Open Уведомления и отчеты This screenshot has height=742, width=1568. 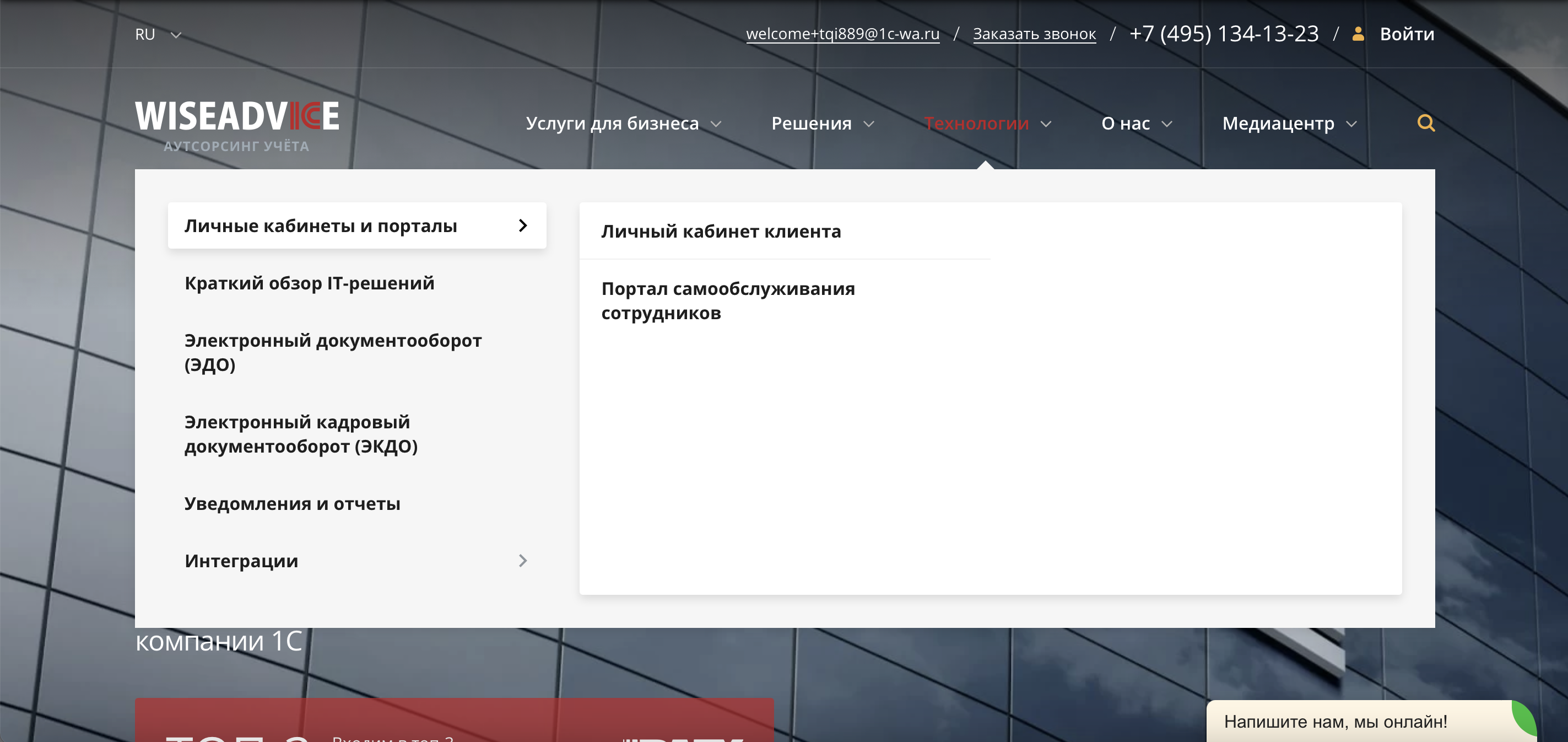[x=292, y=503]
